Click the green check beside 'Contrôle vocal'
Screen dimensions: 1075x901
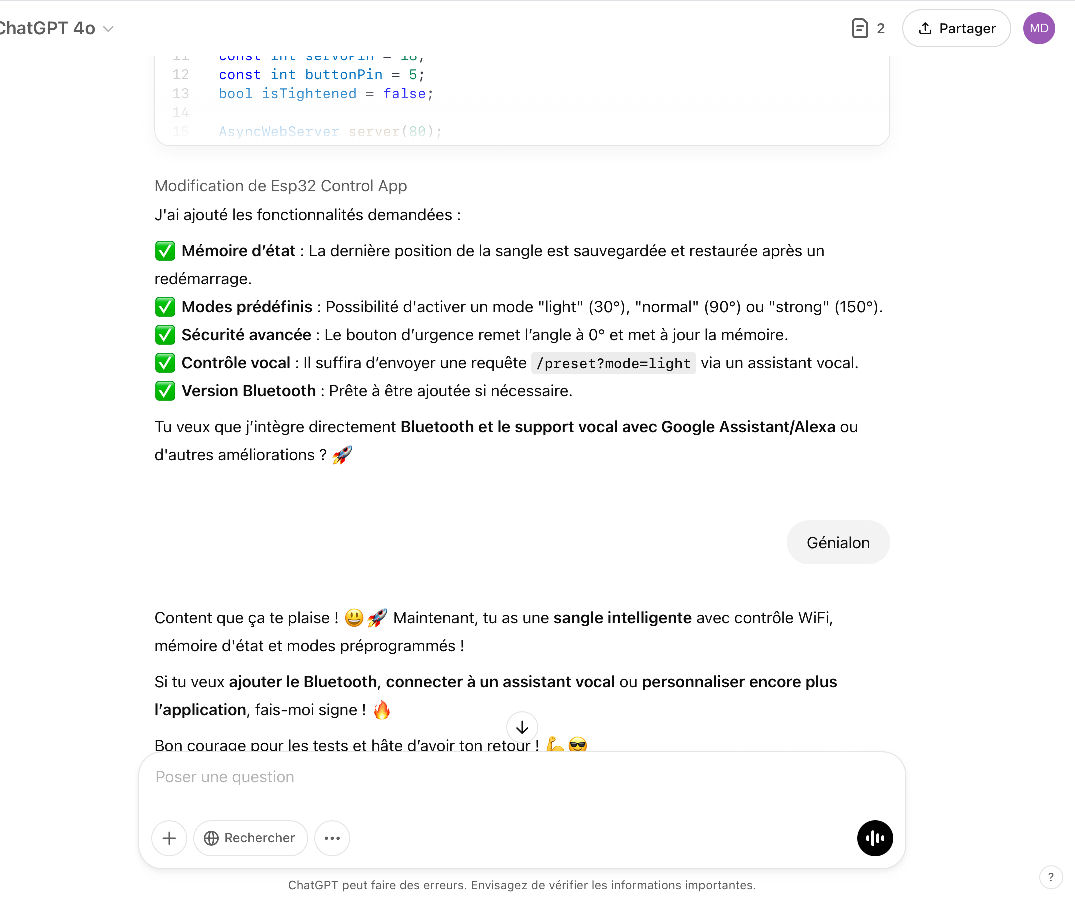click(x=165, y=363)
